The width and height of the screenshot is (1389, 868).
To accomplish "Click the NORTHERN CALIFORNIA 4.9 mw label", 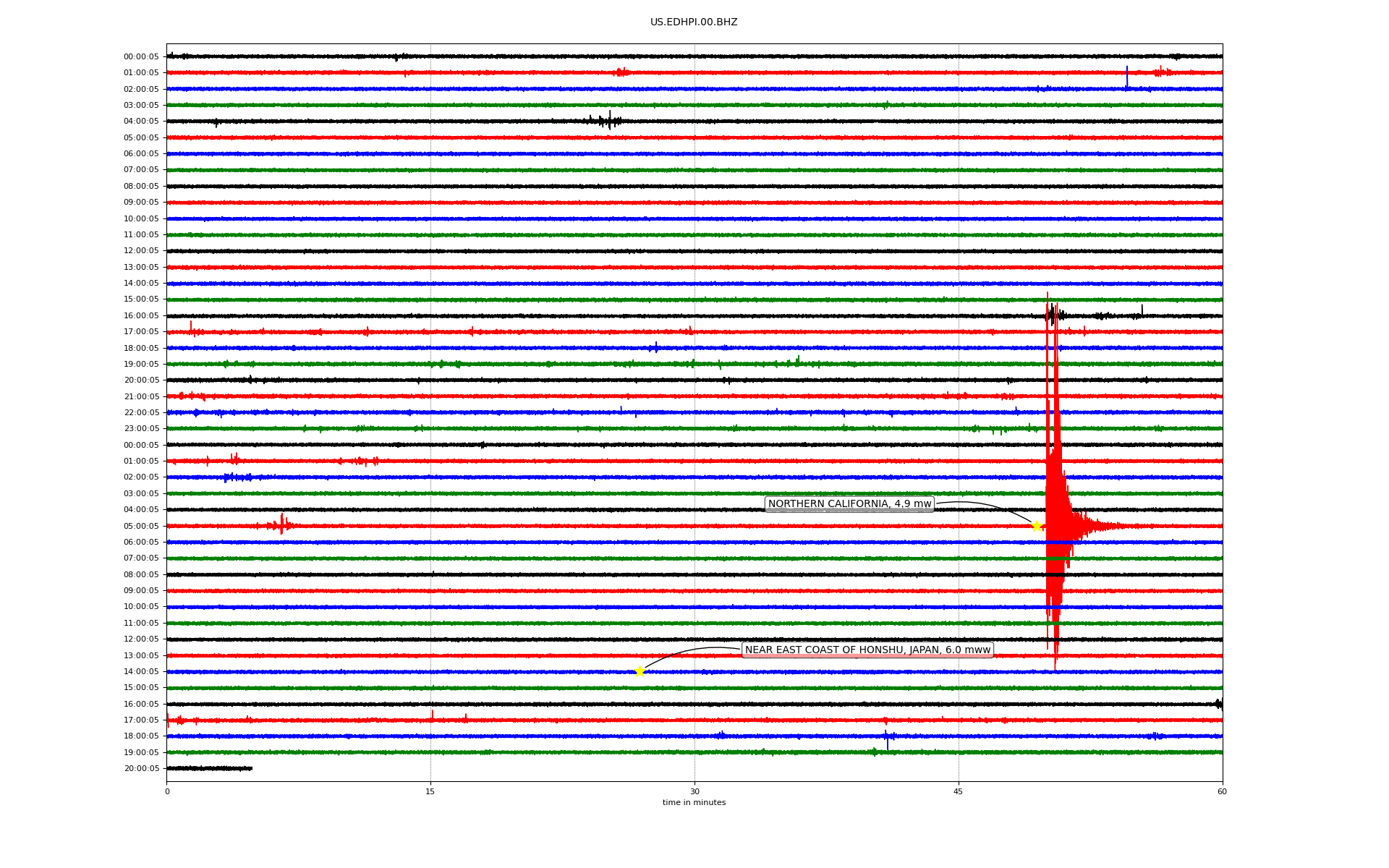I will [849, 504].
